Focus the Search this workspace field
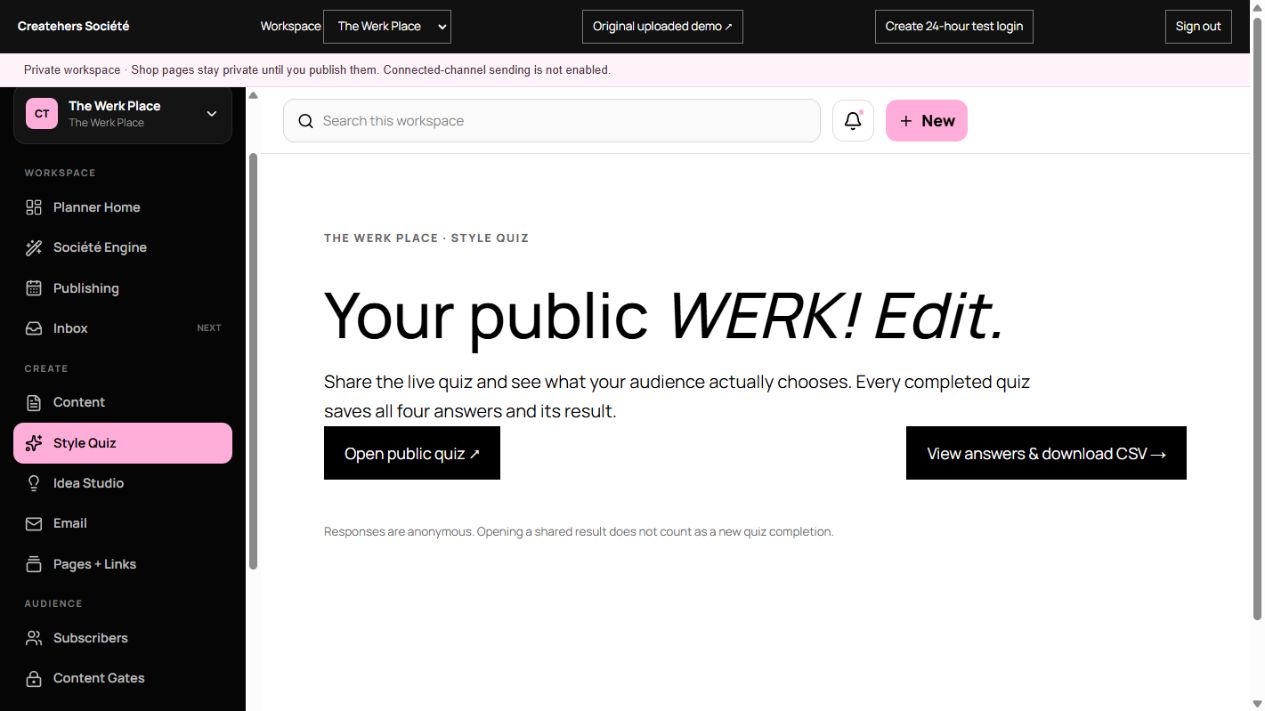The image size is (1265, 711). [552, 121]
